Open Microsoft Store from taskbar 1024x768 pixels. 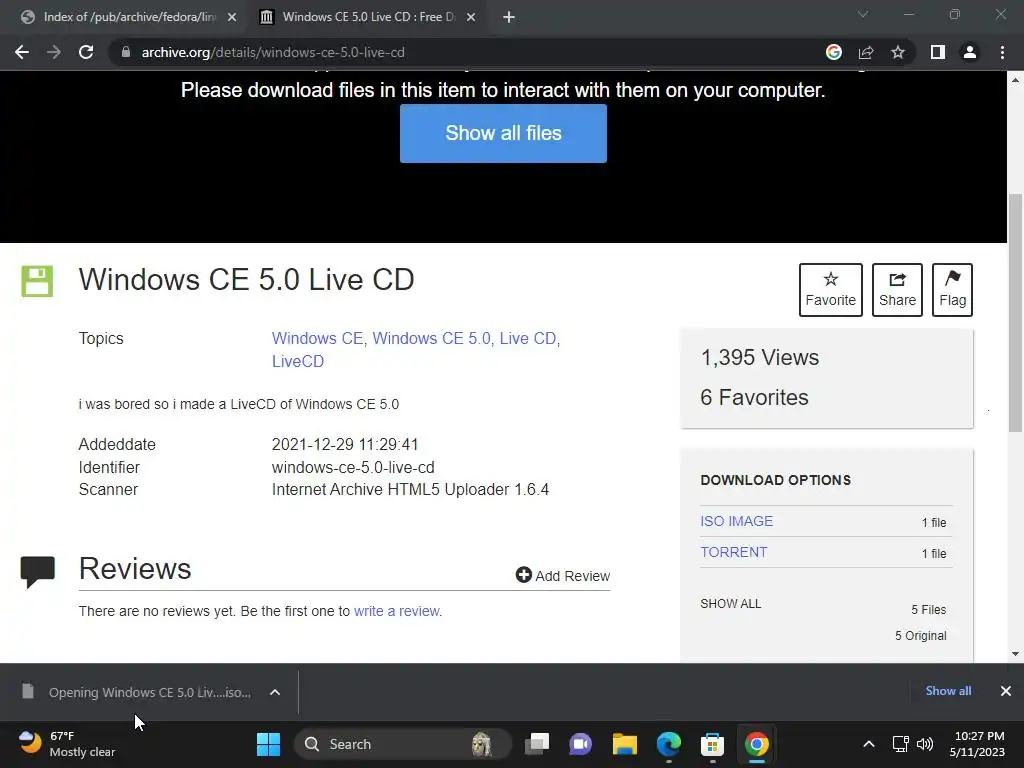(x=712, y=744)
